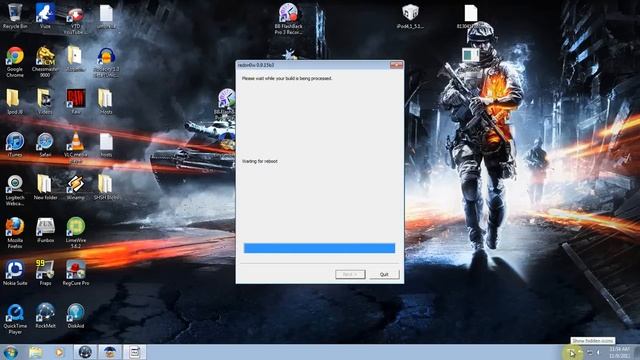Select the Winamp desktop shortcut
Viewport: 640px width, 360px height.
pyautogui.click(x=76, y=187)
